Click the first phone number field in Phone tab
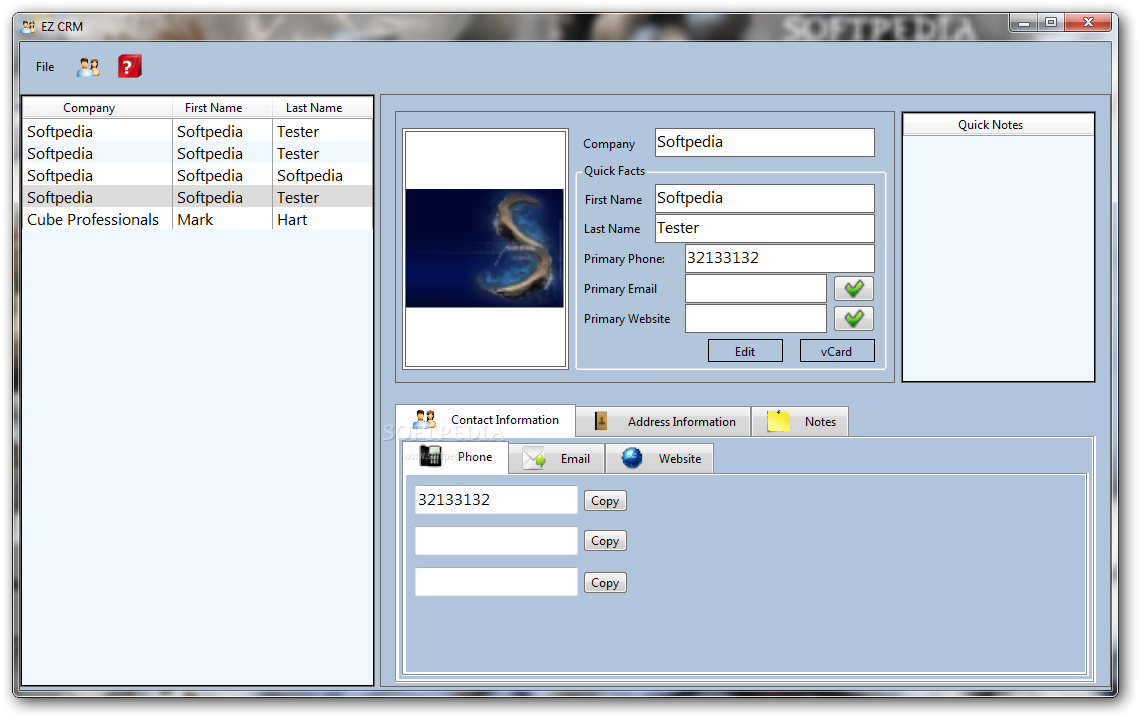Image resolution: width=1139 pixels, height=718 pixels. pos(496,500)
